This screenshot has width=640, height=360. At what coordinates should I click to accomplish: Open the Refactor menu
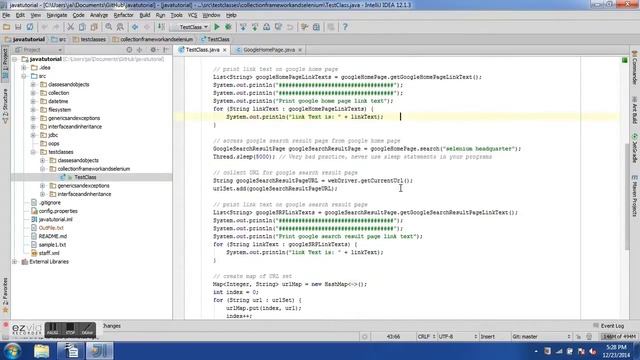(x=123, y=15)
